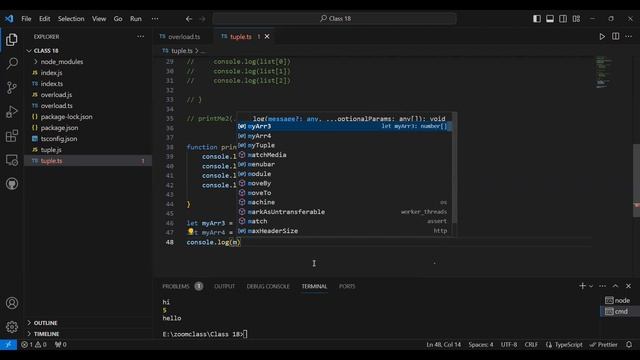Open the new terminal launch profile dropdown
The height and width of the screenshot is (360, 640).
pyautogui.click(x=591, y=286)
